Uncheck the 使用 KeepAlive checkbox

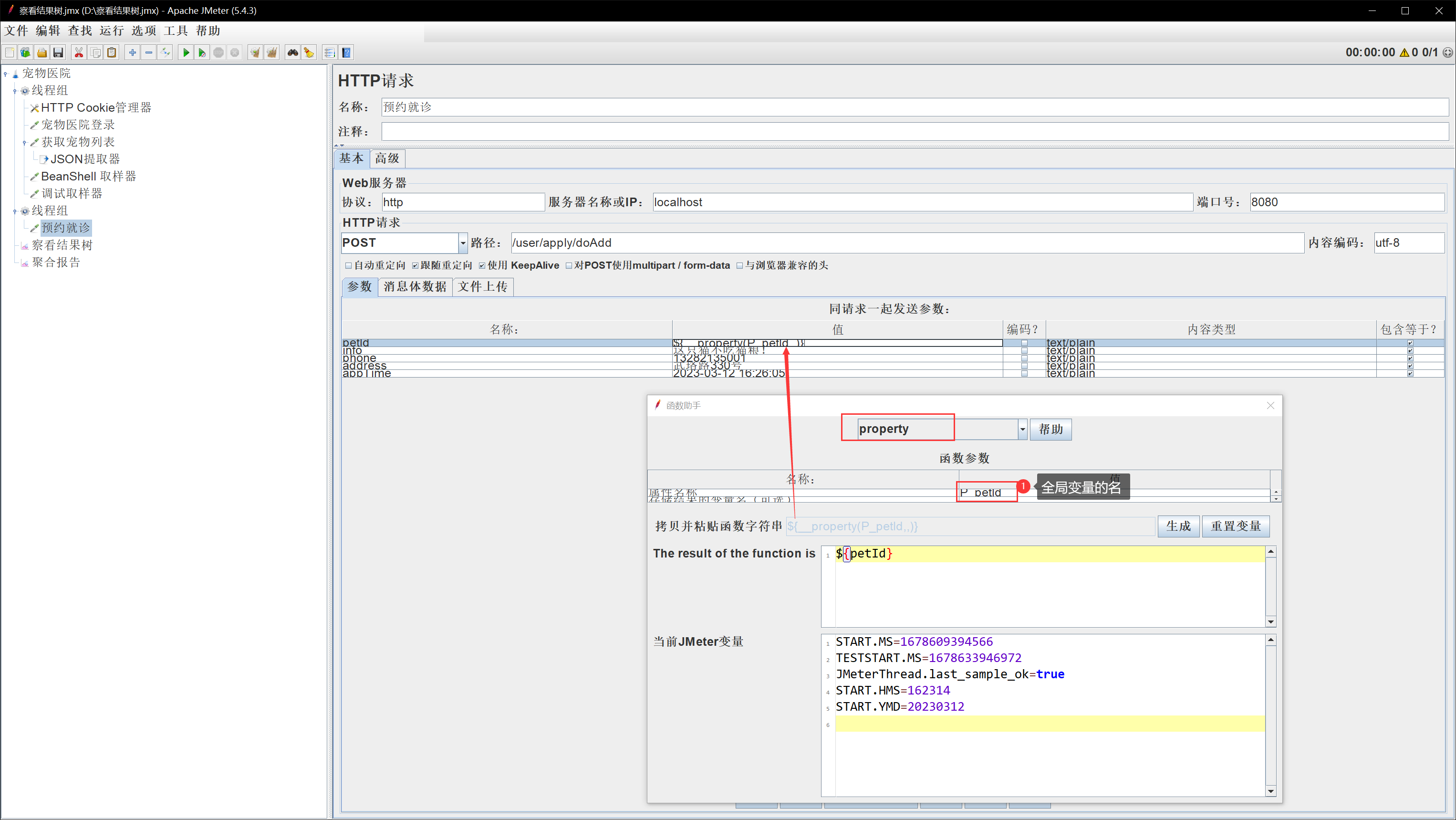(481, 266)
